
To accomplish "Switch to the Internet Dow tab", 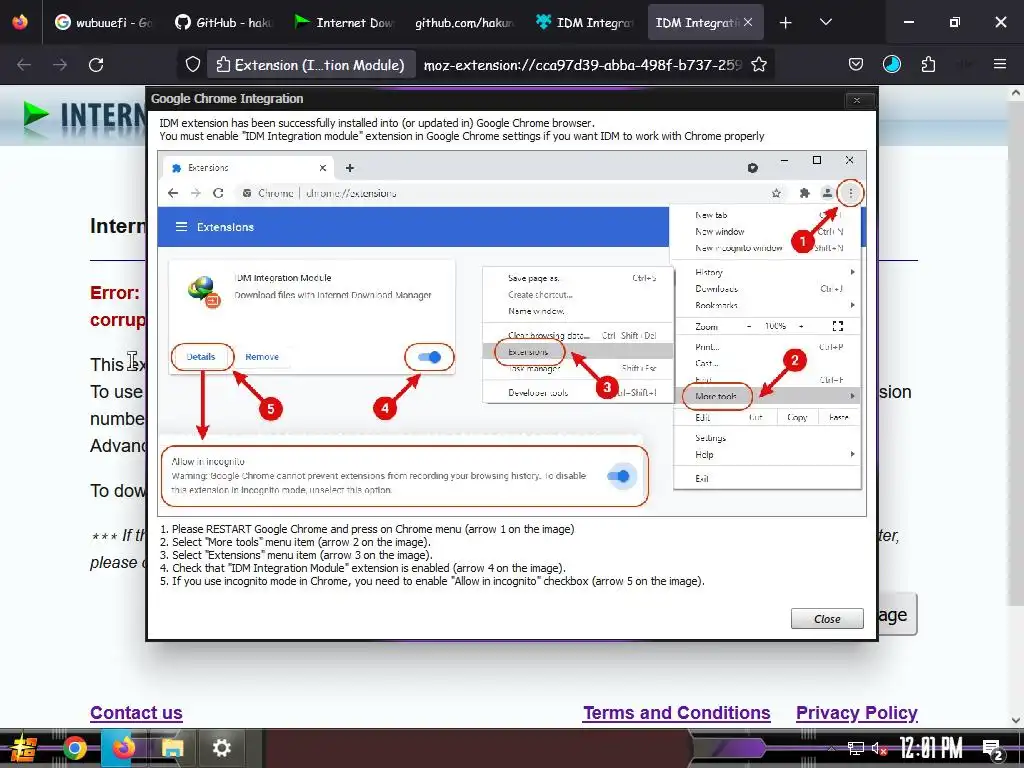I will pos(342,22).
